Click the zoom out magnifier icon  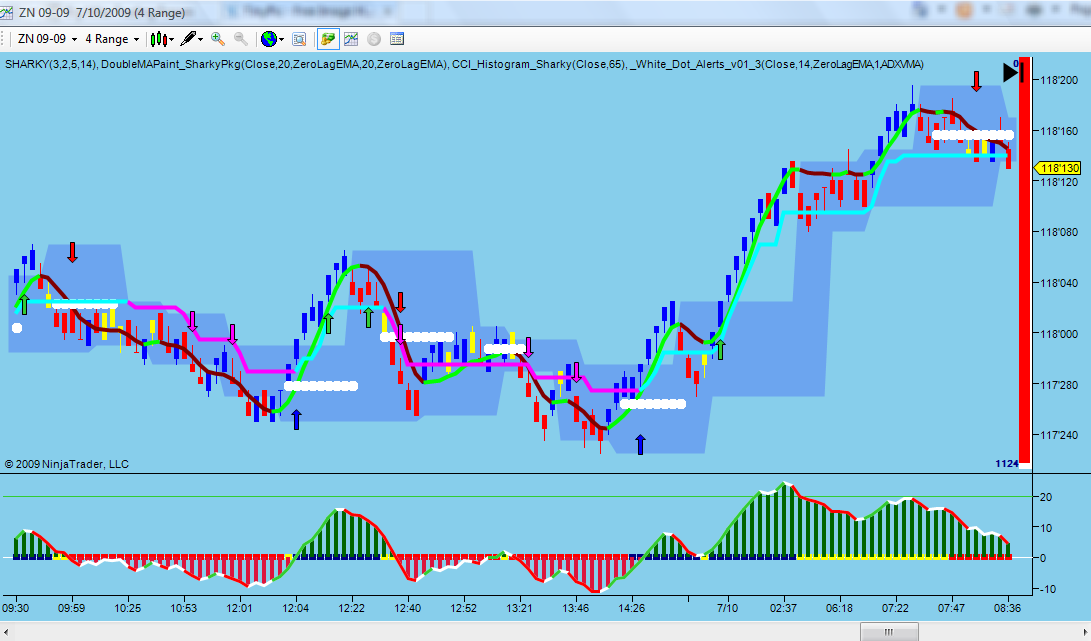[241, 39]
